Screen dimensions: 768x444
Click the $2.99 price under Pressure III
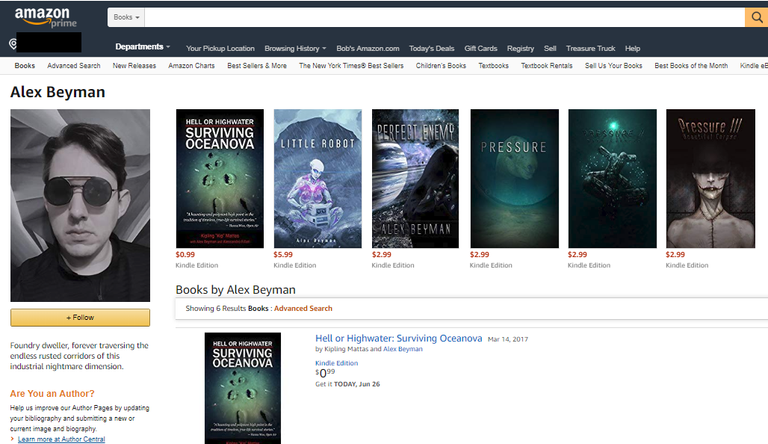(x=675, y=254)
